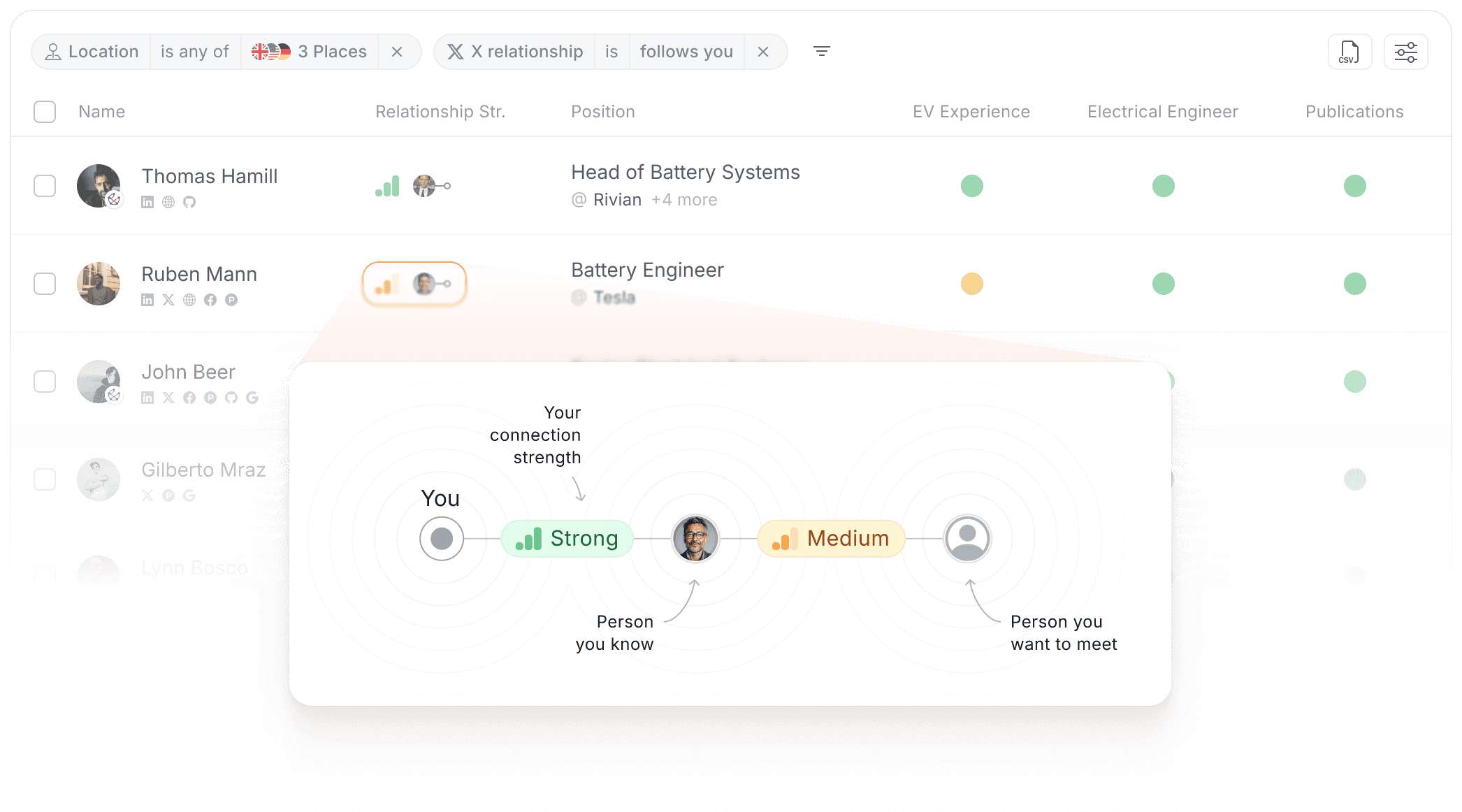This screenshot has height=812, width=1462.
Task: Open Thomas Hamill's website globe icon
Action: tap(168, 202)
